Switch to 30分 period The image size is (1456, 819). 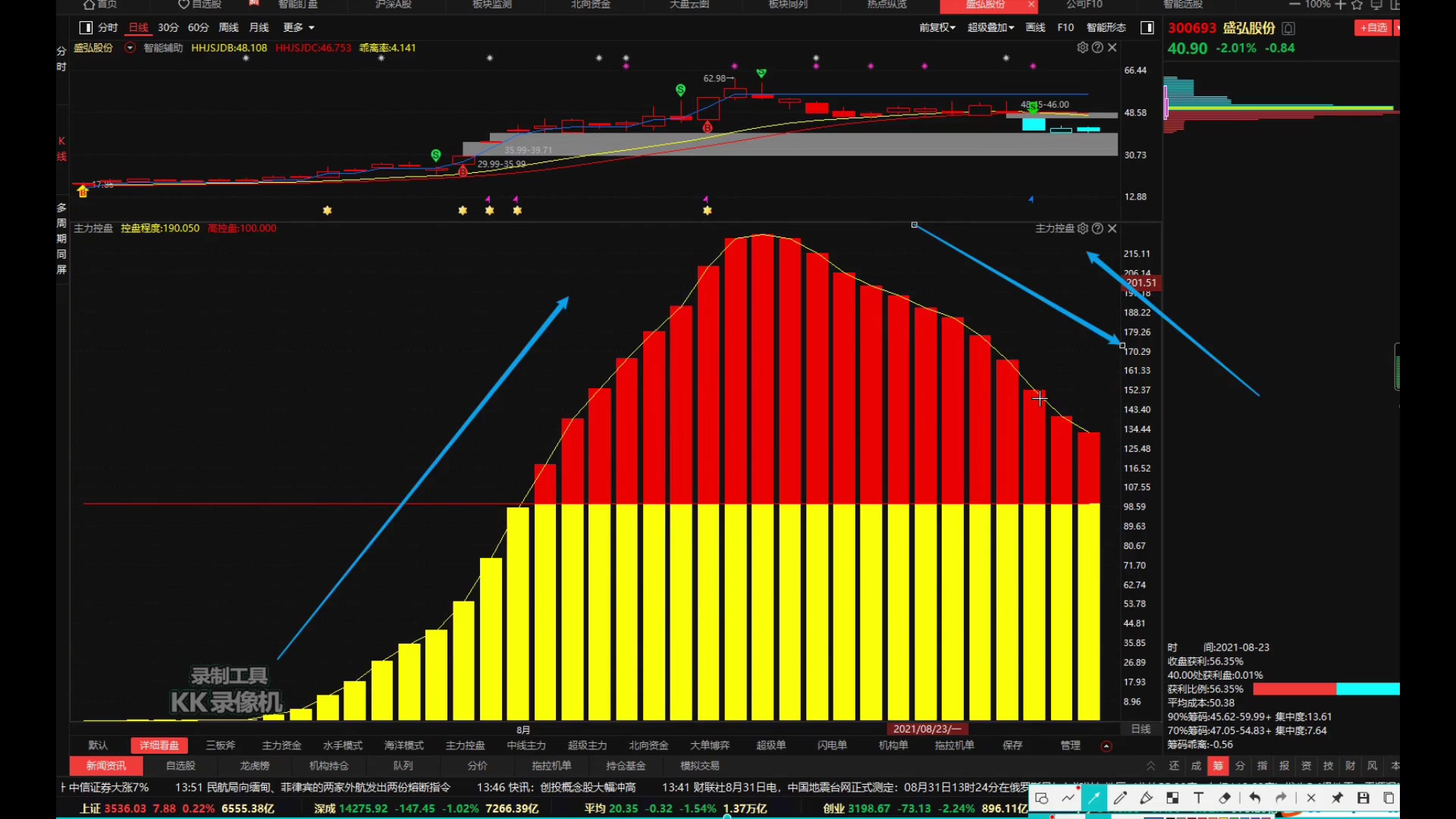pos(168,27)
